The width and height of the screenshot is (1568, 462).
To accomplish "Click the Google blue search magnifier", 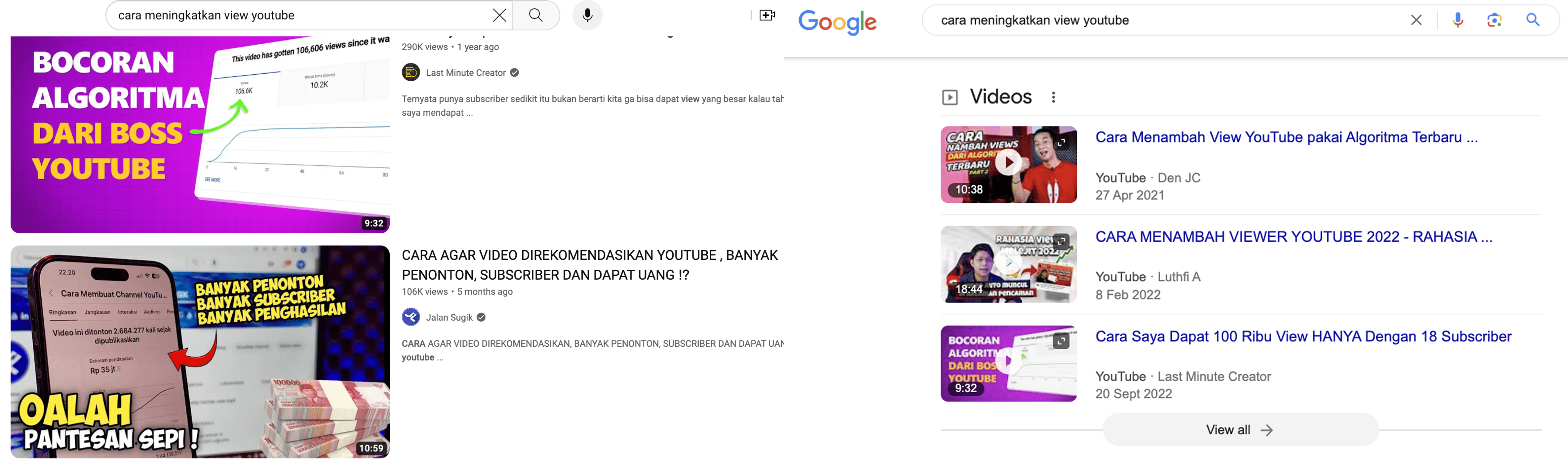I will coord(1533,20).
